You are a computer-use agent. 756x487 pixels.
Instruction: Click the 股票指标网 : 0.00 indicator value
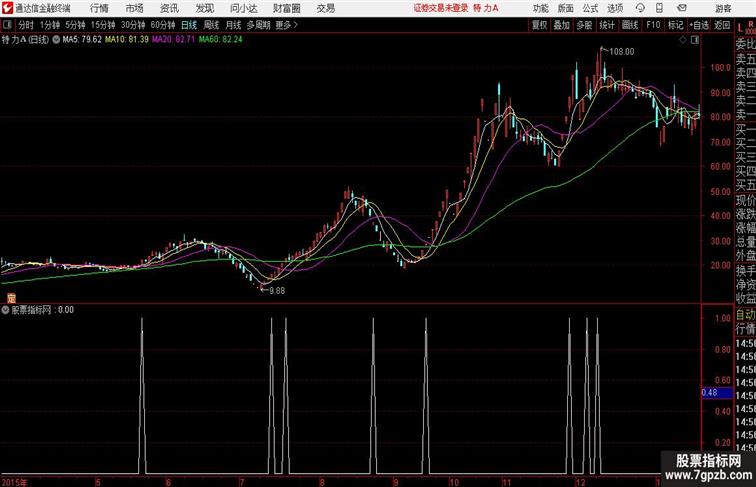42,310
